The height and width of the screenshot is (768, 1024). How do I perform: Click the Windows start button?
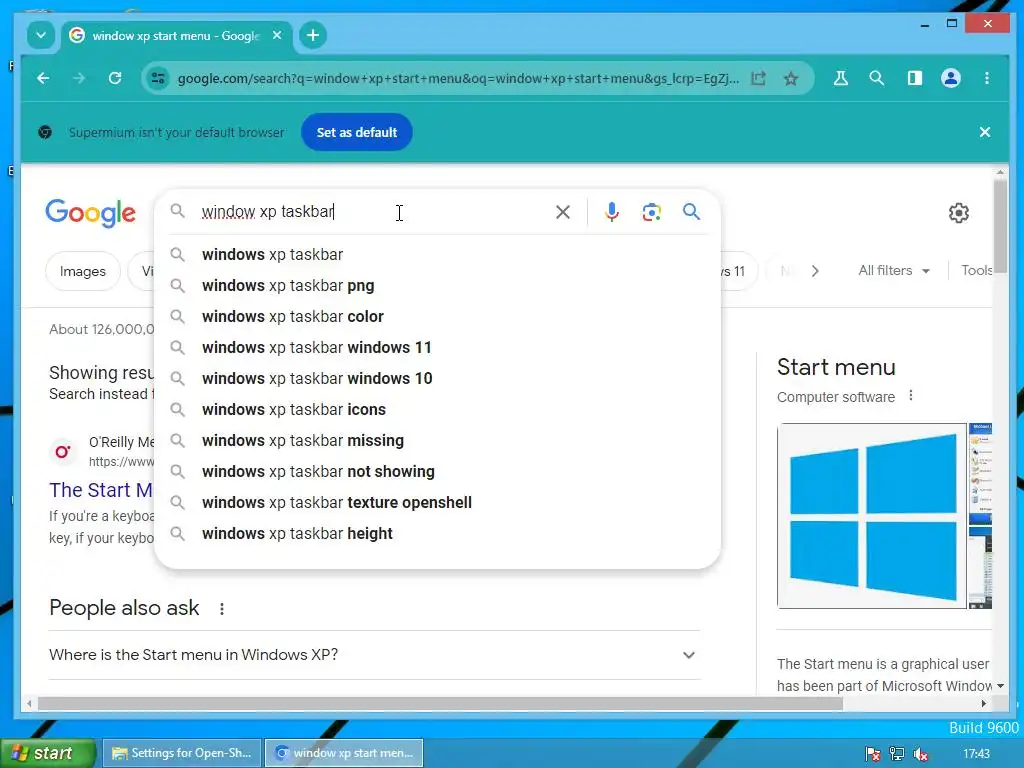click(x=48, y=753)
